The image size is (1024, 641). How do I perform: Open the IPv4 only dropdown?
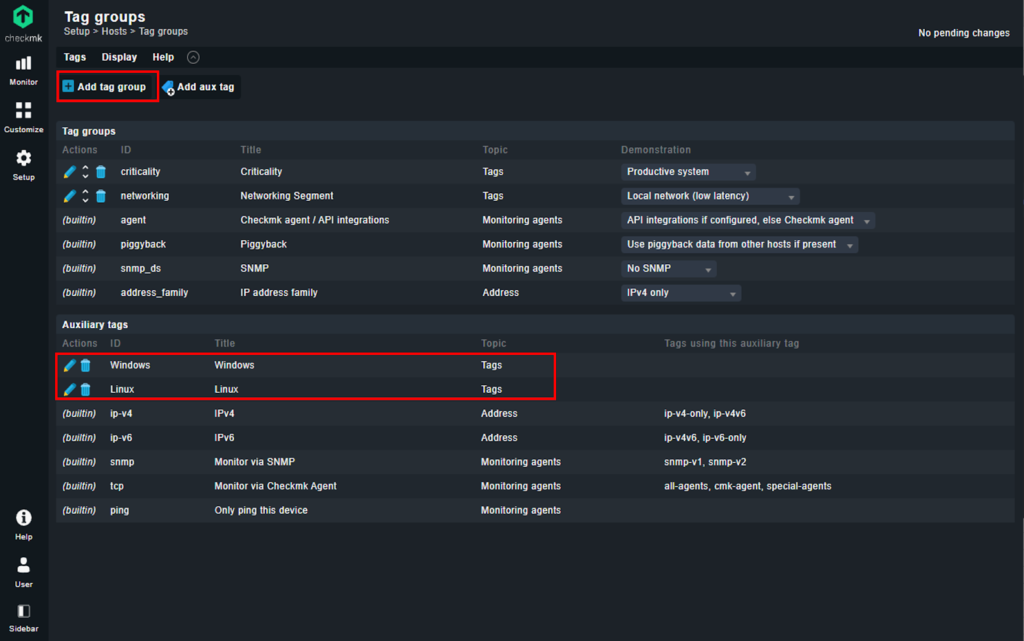[680, 292]
